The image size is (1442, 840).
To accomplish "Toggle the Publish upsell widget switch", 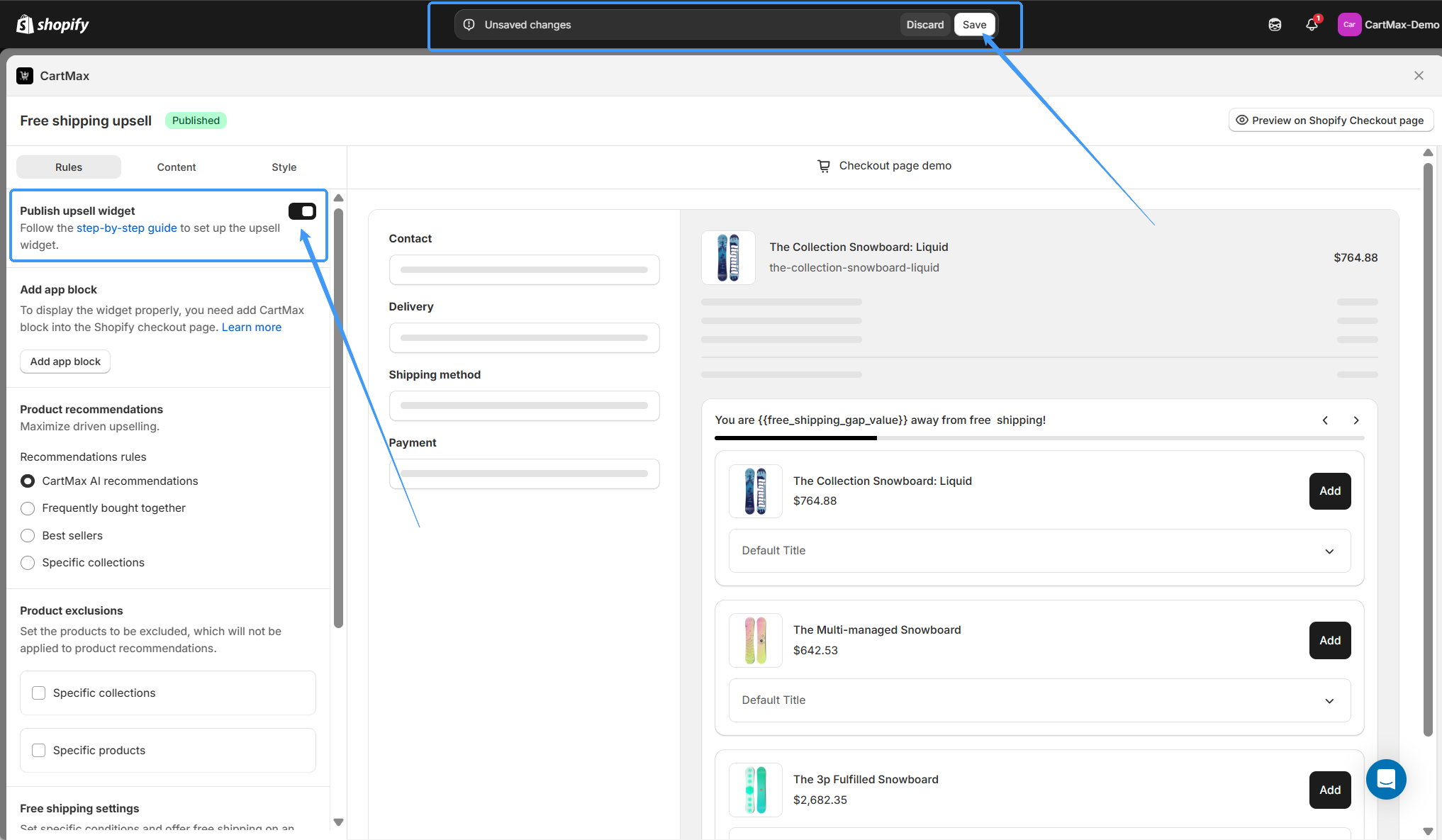I will (x=302, y=211).
